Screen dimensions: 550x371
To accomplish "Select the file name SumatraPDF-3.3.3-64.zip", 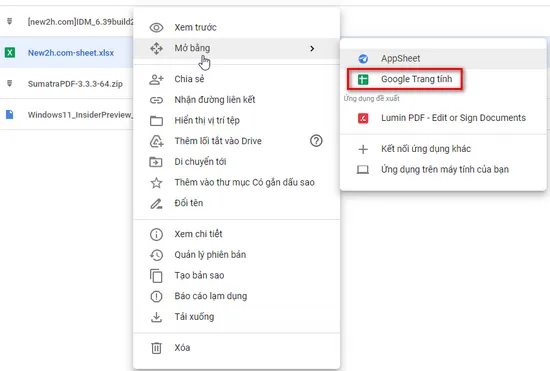I will [x=75, y=84].
